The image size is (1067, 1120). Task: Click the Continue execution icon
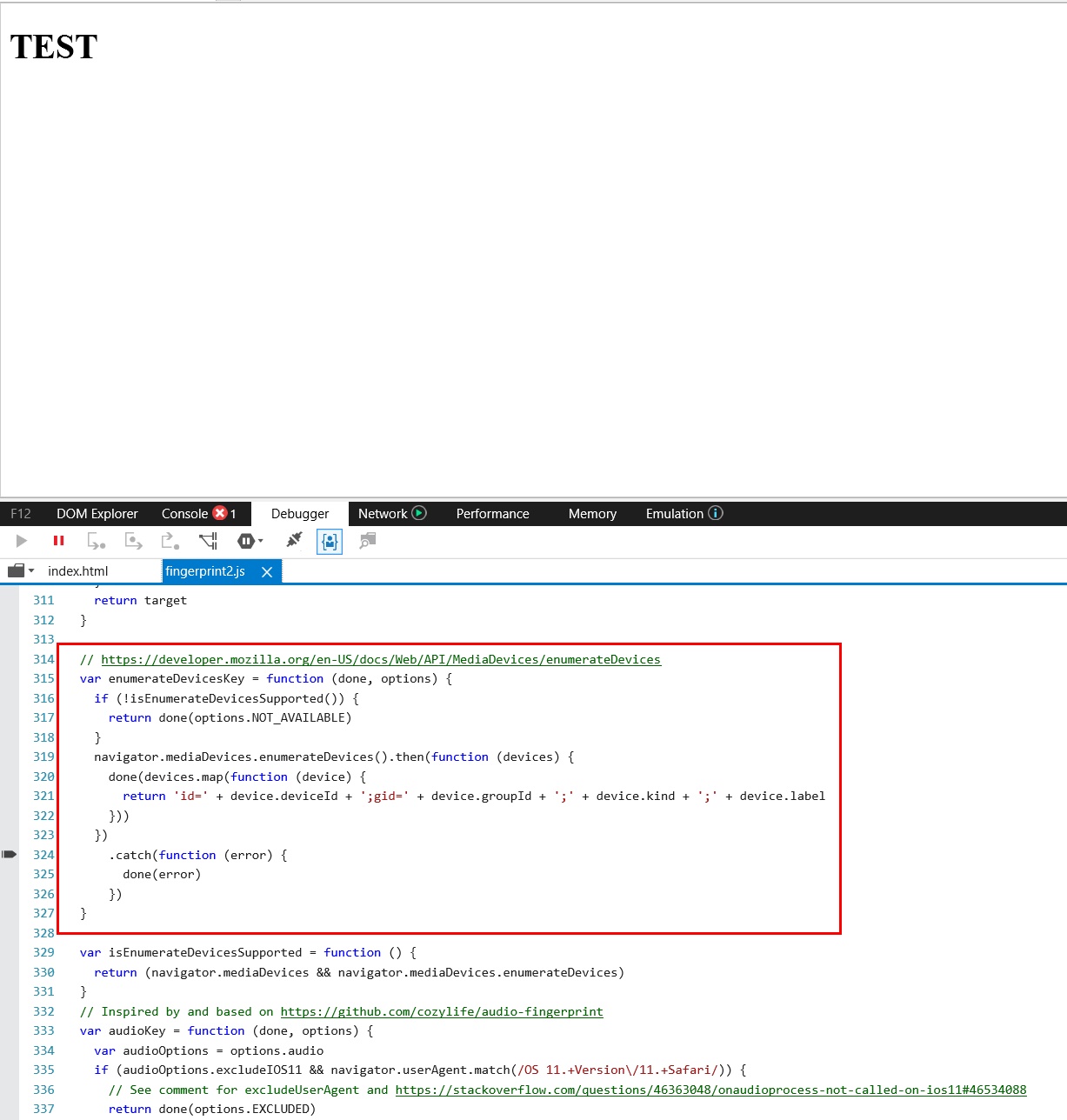22,541
